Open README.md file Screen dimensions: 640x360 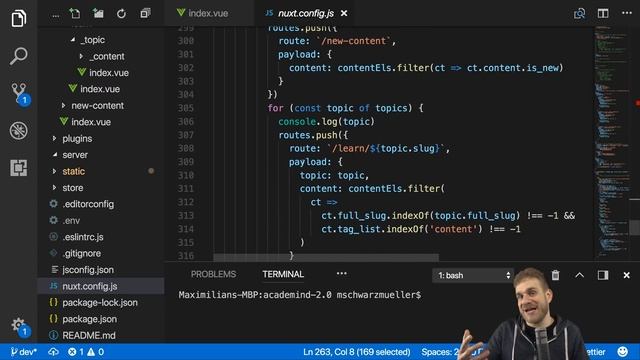pos(89,336)
